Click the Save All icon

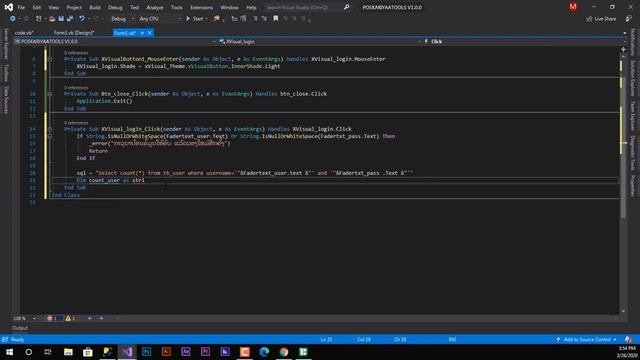70,19
